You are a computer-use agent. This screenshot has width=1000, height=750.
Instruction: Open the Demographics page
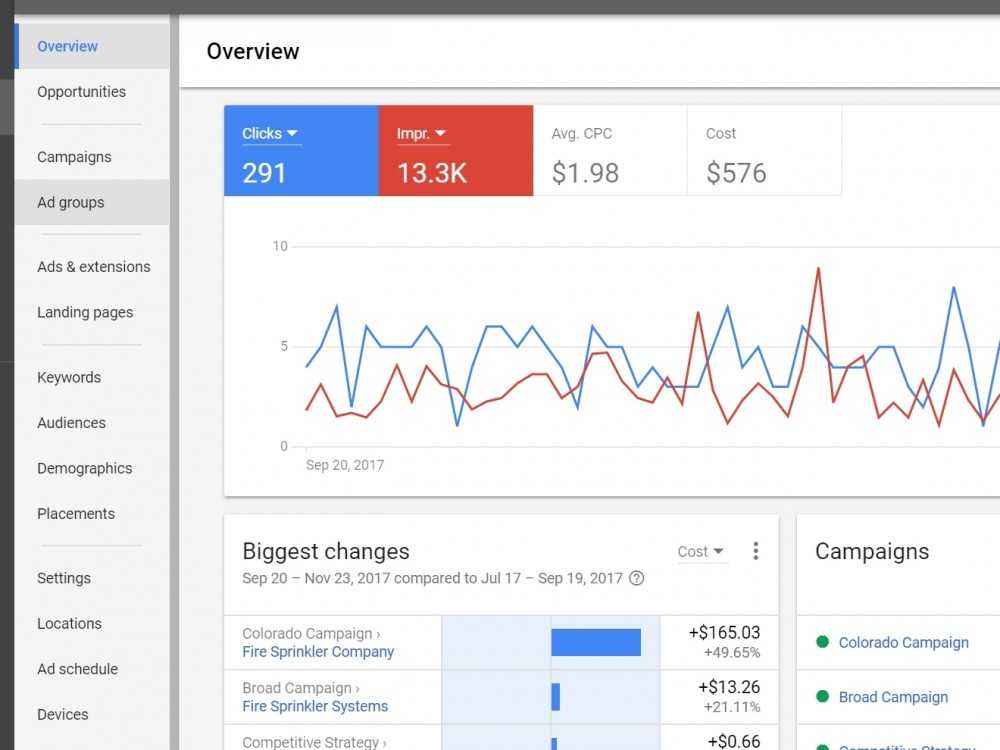(x=84, y=468)
